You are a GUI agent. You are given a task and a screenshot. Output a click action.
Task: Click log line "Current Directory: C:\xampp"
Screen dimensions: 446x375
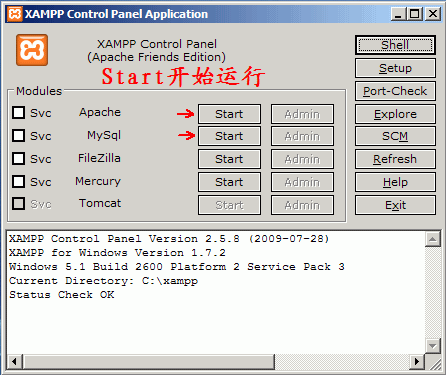[x=104, y=281]
